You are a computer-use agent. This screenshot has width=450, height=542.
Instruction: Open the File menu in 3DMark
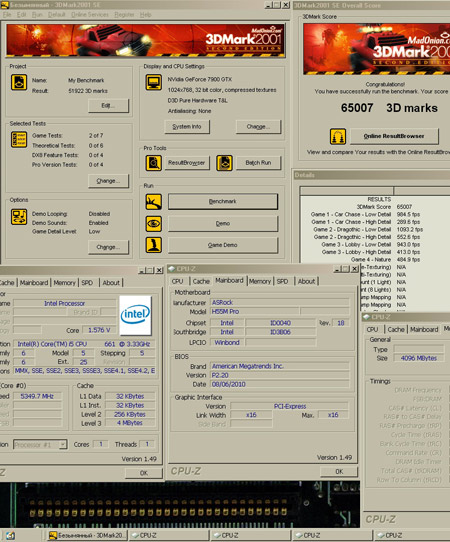pos(7,15)
